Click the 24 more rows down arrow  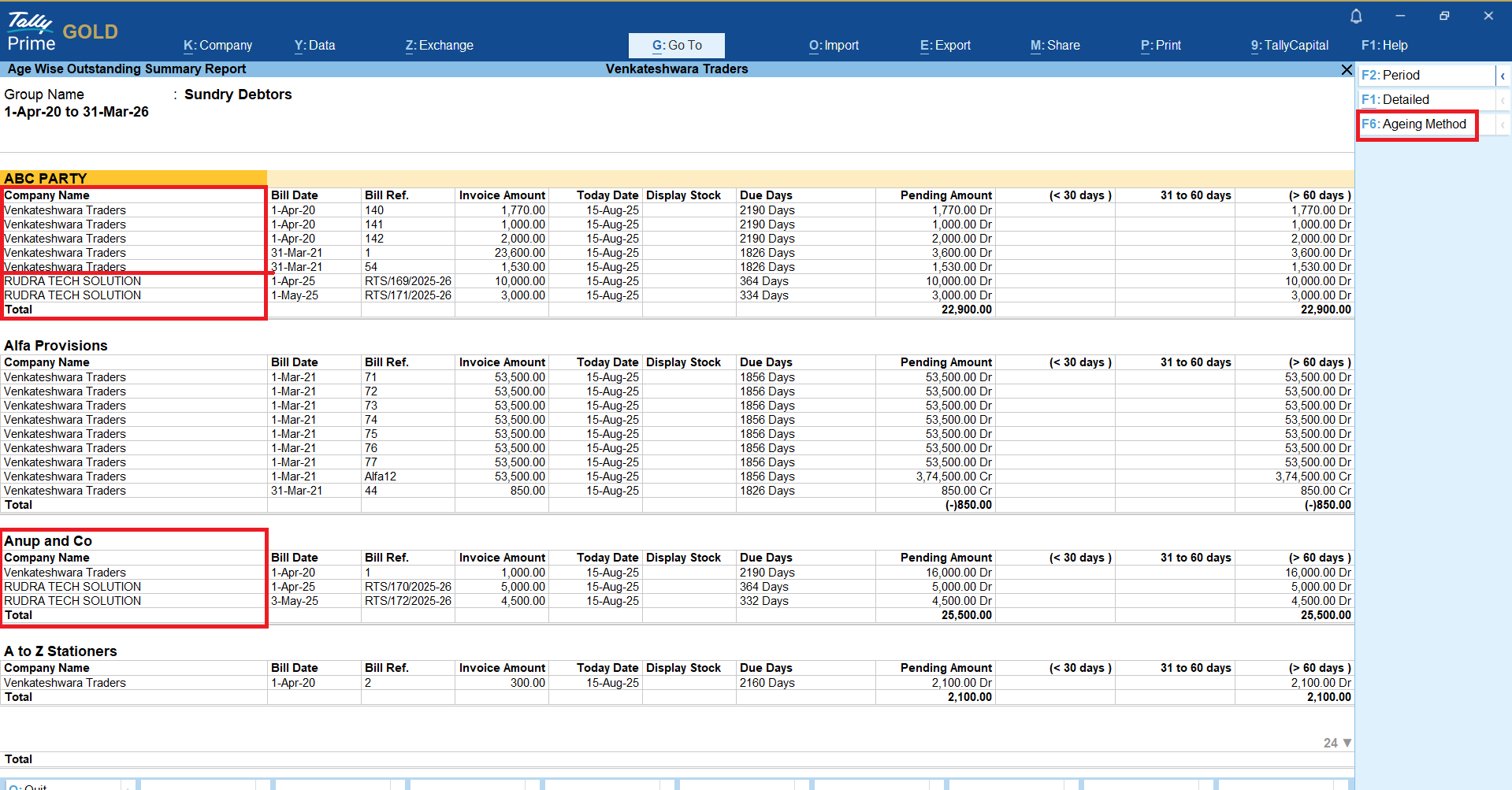[x=1347, y=743]
